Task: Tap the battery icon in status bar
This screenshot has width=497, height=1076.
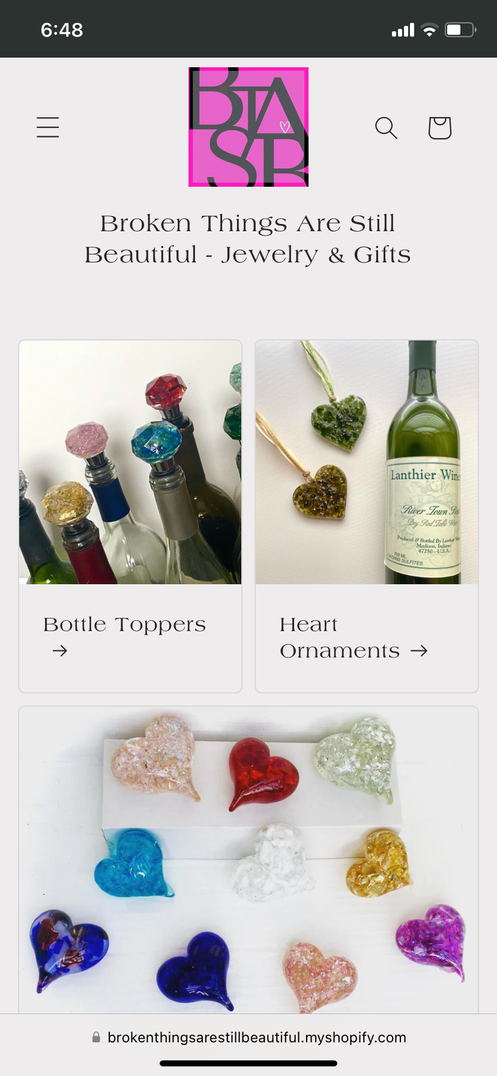Action: tap(460, 30)
